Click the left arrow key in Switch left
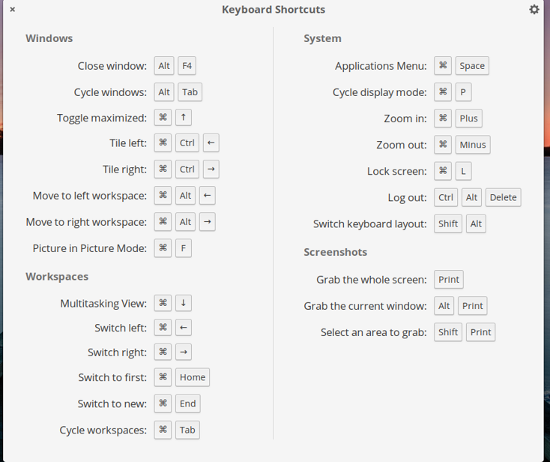 (183, 328)
